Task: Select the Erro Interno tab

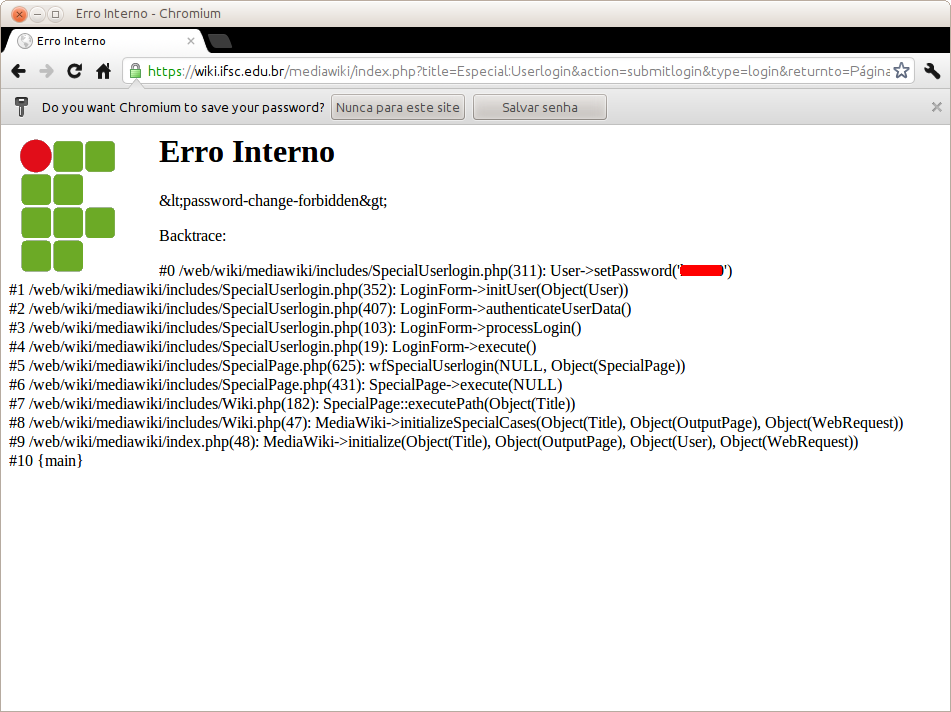Action: coord(90,41)
